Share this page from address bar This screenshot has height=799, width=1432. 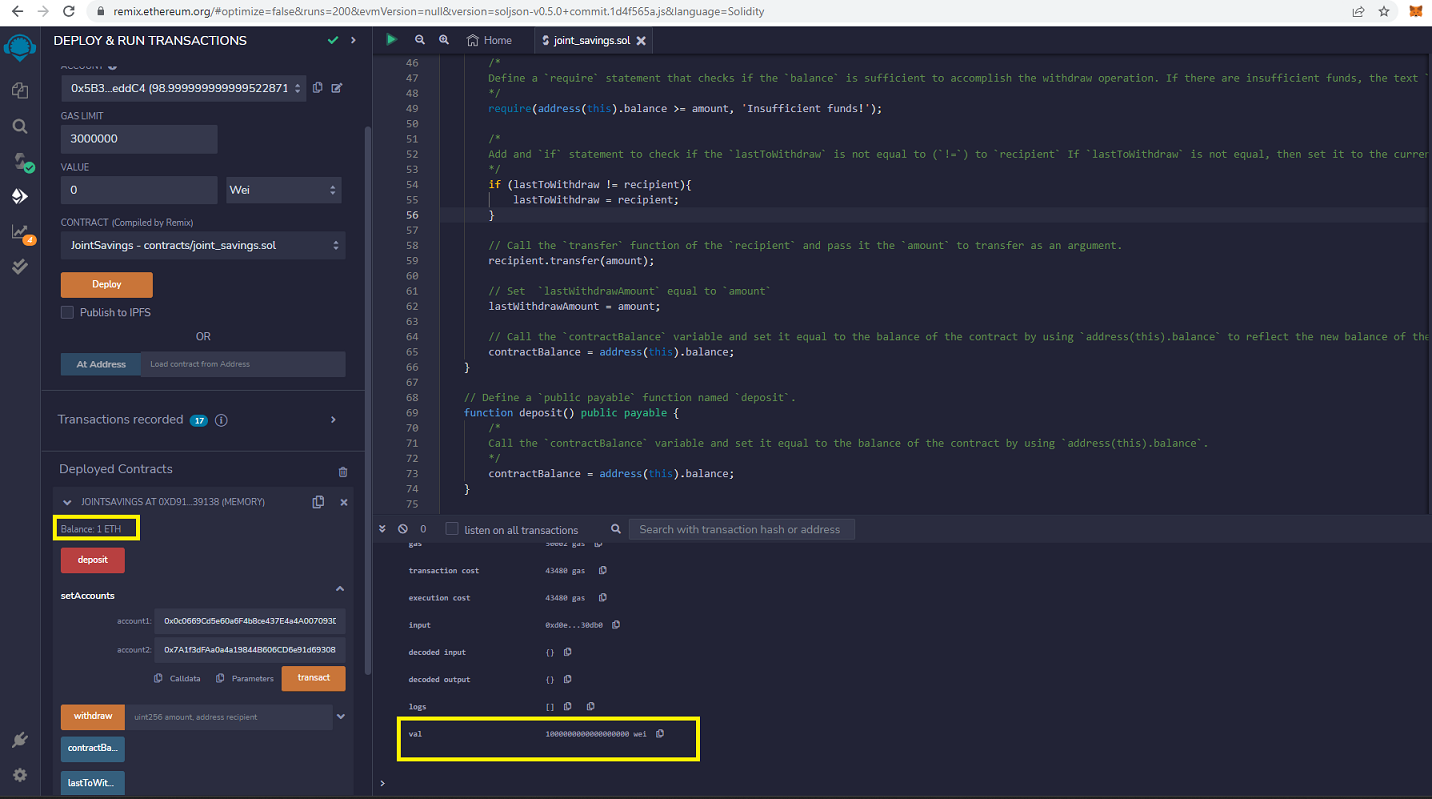click(x=1358, y=11)
